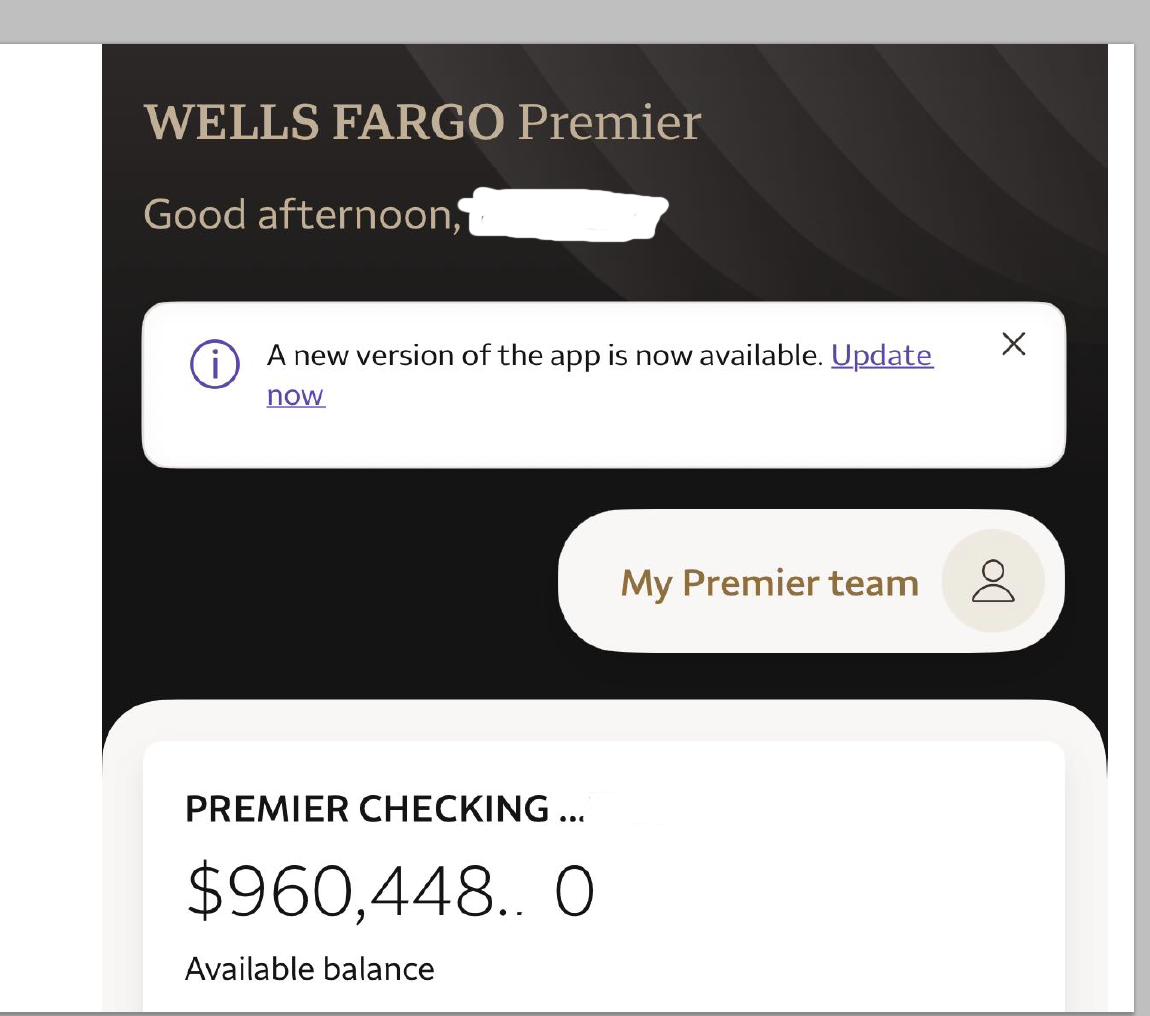Image resolution: width=1150 pixels, height=1016 pixels.
Task: Open My Premier team
Action: 769,583
